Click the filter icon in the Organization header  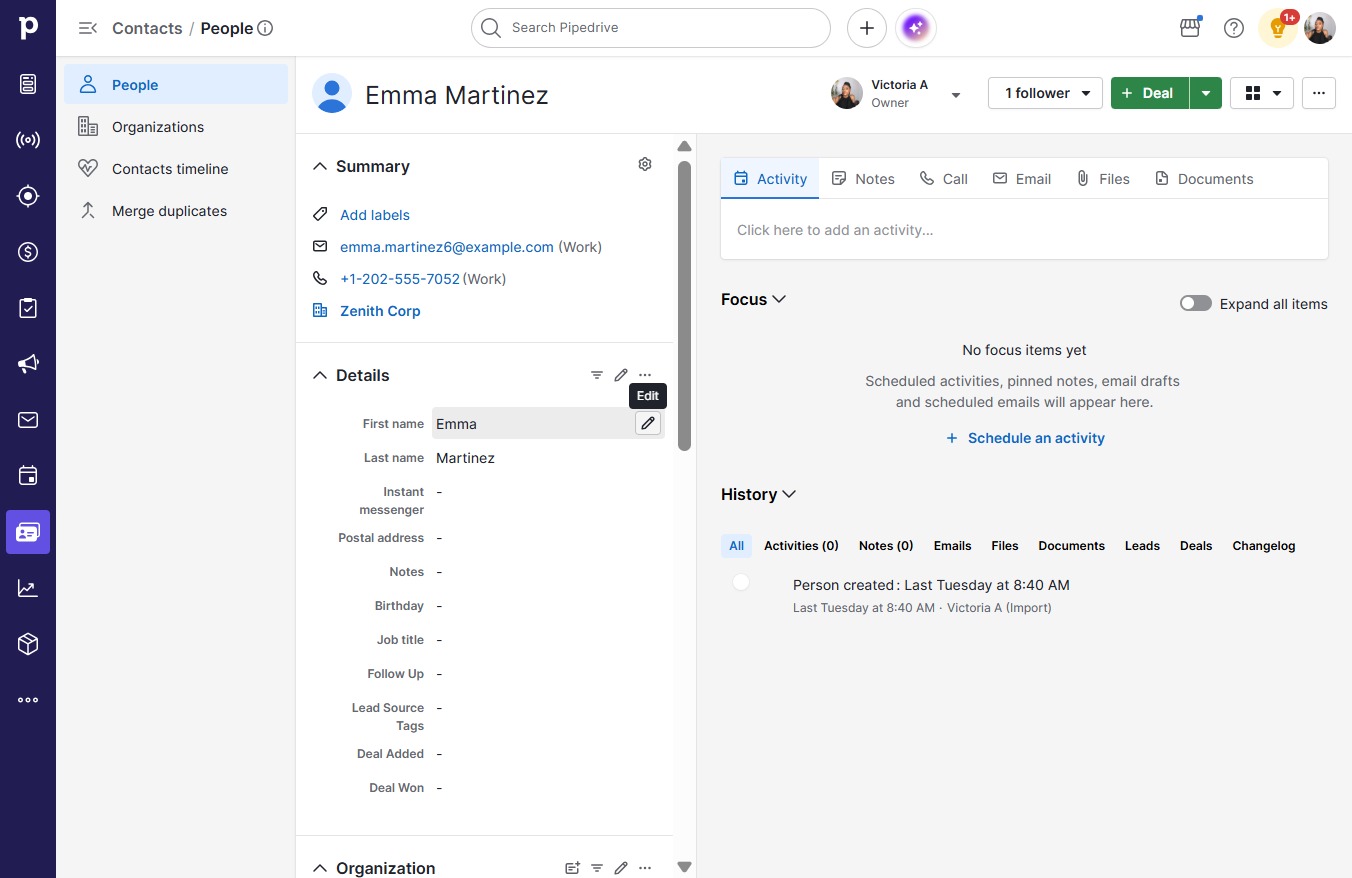tap(597, 868)
